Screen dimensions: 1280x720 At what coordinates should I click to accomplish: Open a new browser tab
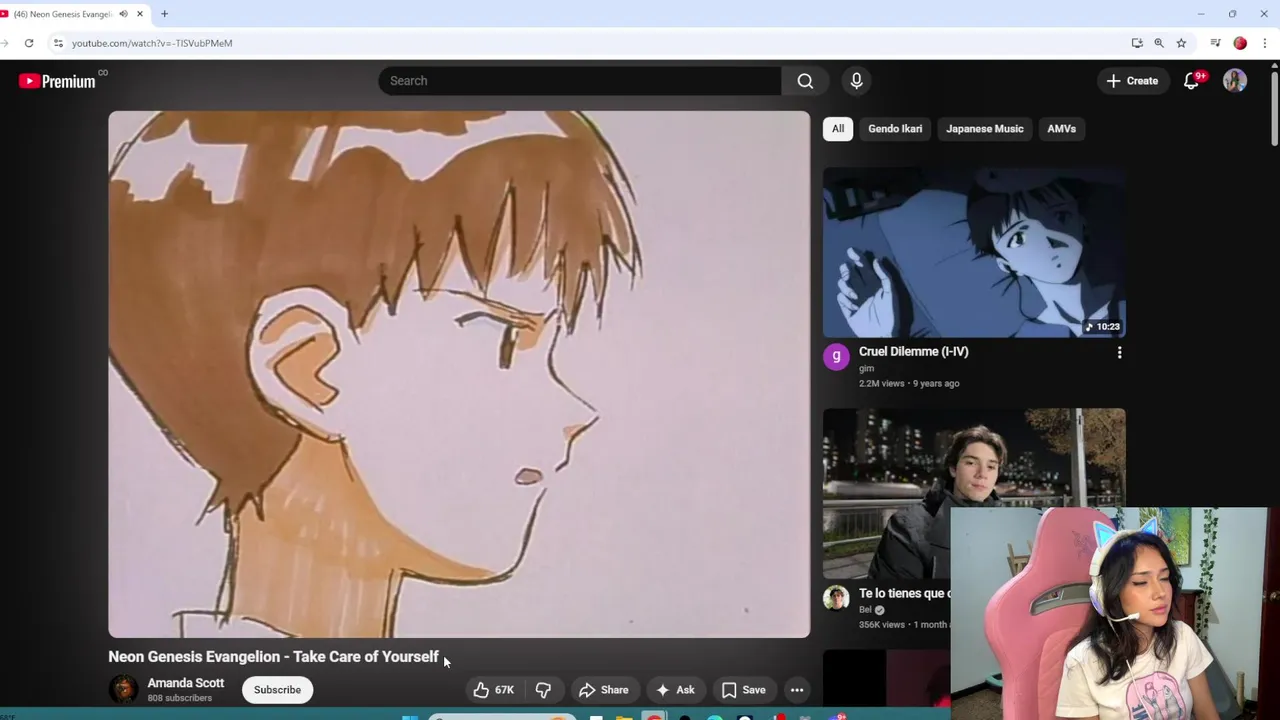tap(164, 14)
